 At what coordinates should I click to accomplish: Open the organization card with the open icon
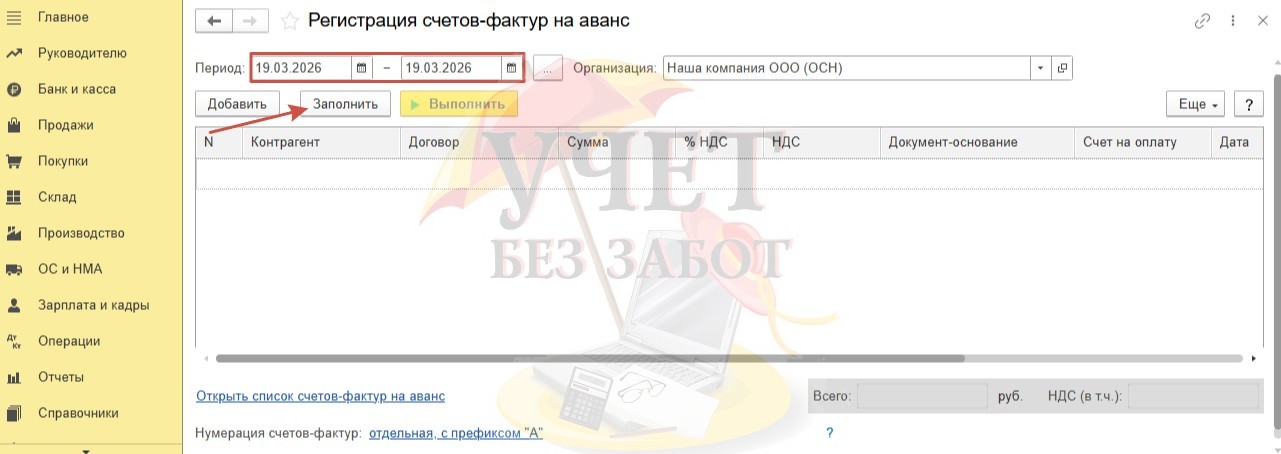click(1062, 68)
